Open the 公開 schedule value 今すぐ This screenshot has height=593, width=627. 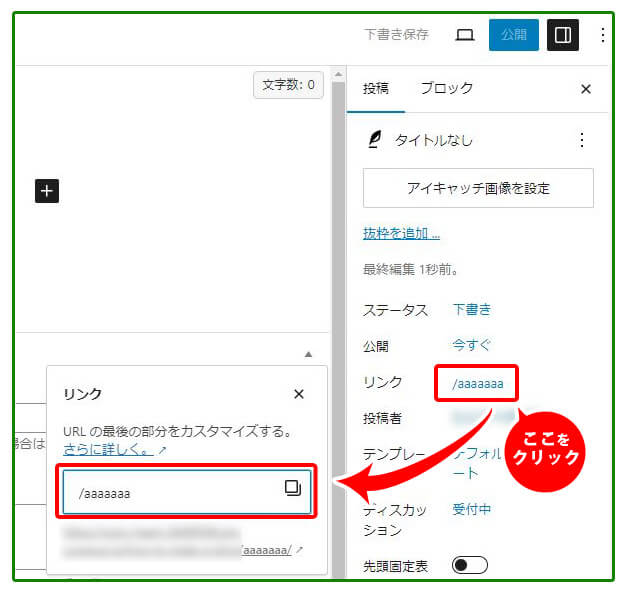point(471,345)
